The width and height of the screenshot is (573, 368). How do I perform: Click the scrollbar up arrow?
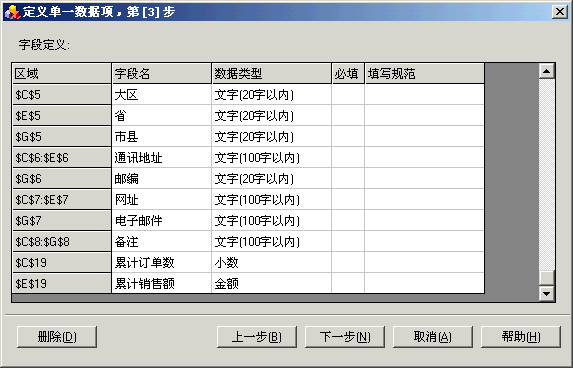pos(547,71)
